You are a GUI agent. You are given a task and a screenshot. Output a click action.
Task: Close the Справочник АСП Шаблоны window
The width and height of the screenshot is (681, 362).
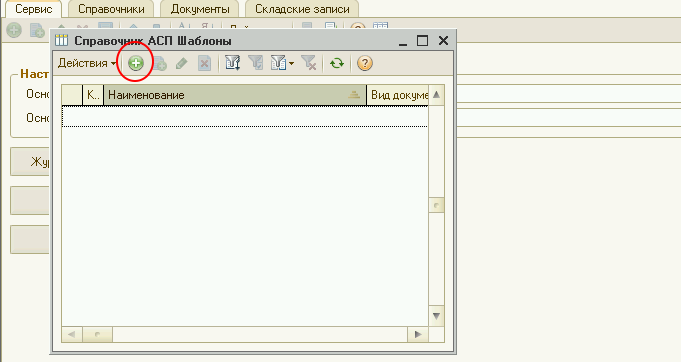443,41
